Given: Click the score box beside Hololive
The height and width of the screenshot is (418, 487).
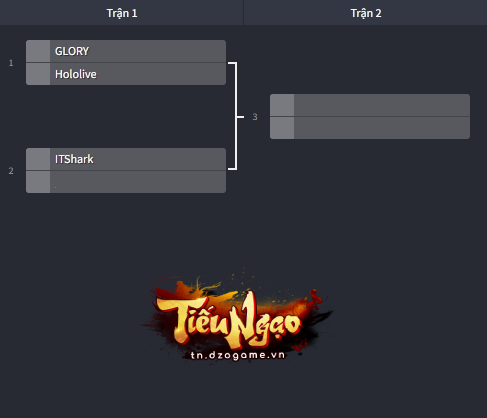Looking at the screenshot, I should click(38, 74).
